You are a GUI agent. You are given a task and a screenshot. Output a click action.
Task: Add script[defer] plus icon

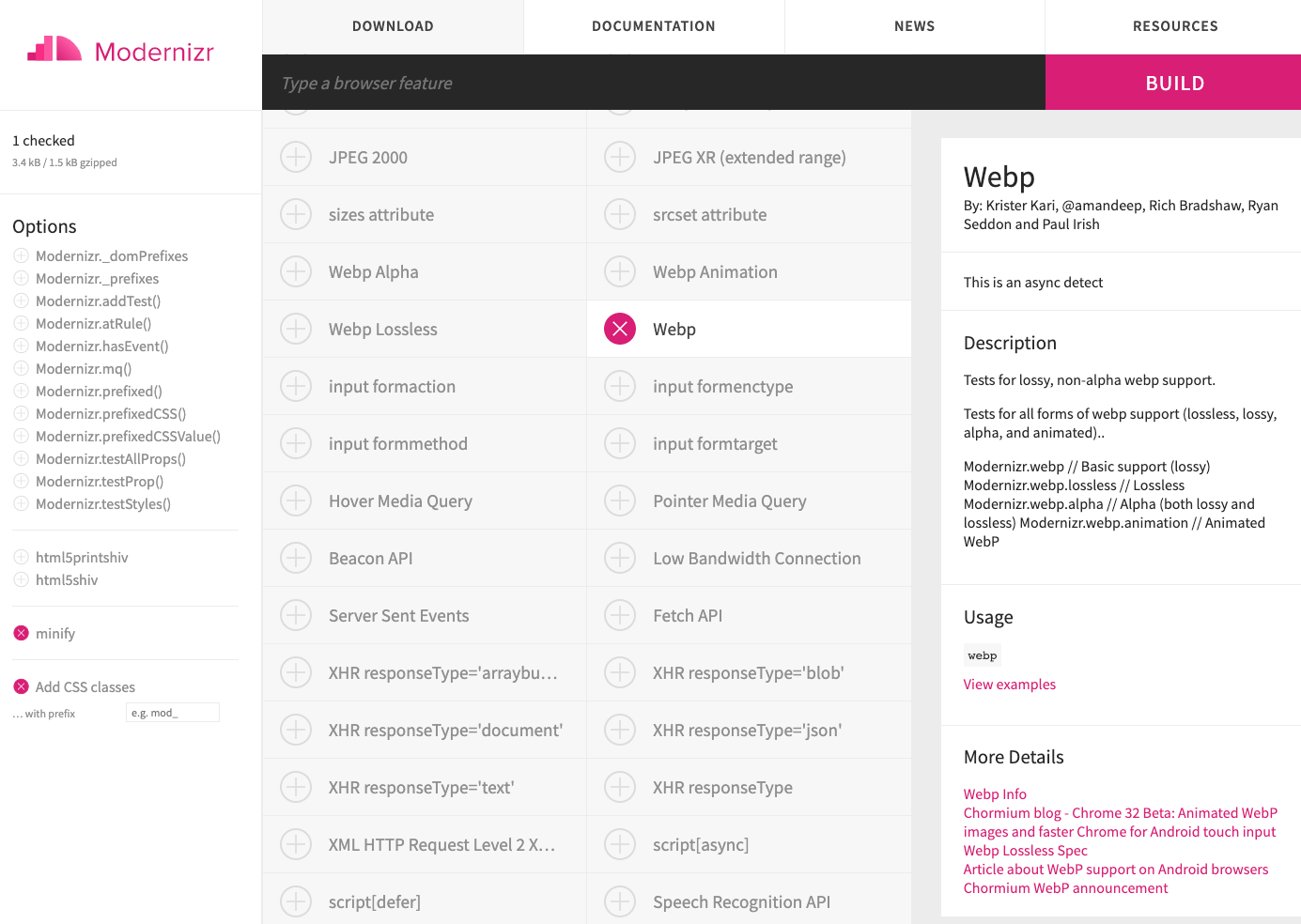click(x=296, y=901)
